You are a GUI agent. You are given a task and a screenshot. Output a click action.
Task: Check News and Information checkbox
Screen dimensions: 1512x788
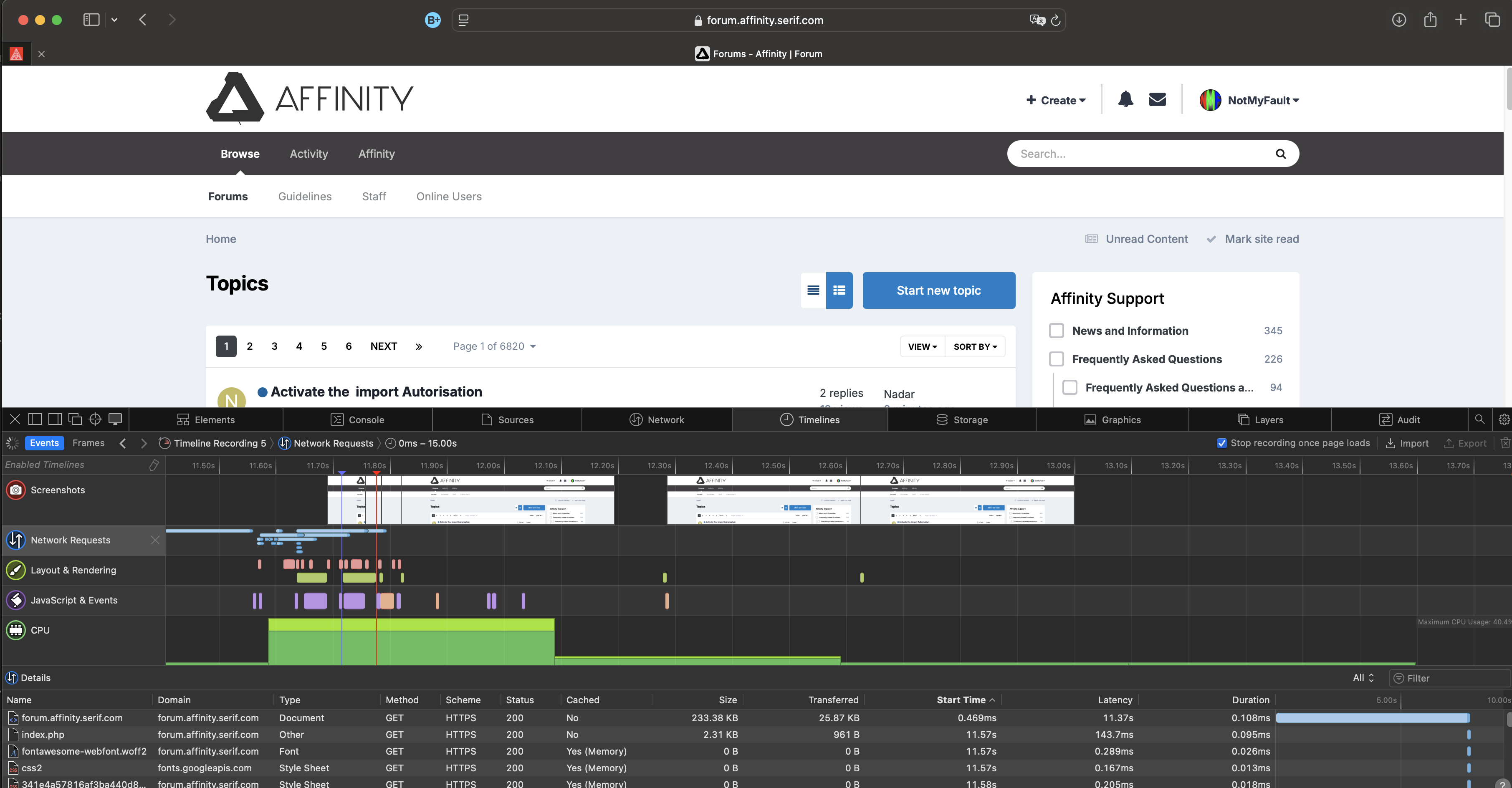tap(1056, 330)
